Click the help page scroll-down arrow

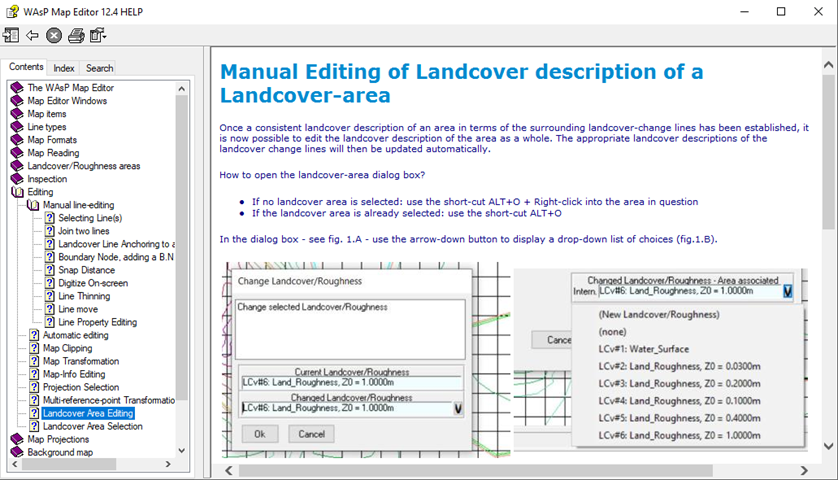coord(828,446)
